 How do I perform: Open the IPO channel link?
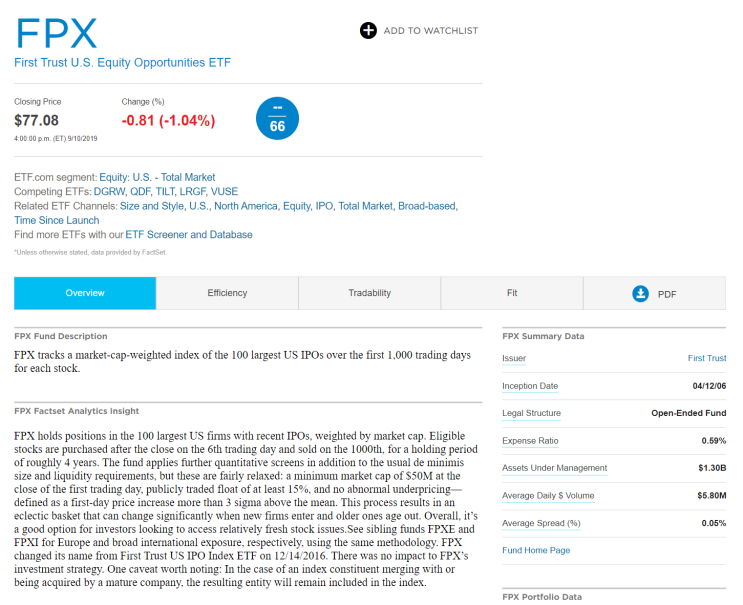[x=325, y=206]
